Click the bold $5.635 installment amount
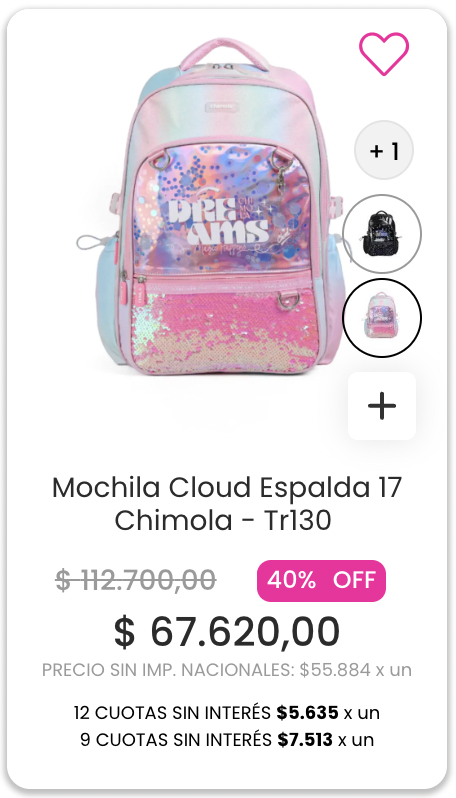 pyautogui.click(x=307, y=713)
